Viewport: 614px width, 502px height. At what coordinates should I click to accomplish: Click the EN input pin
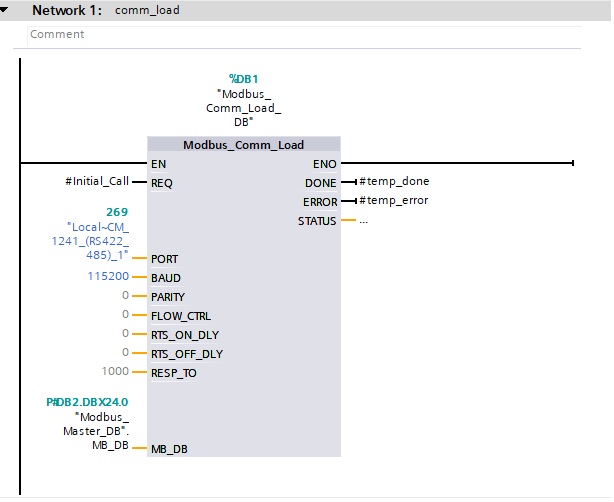[159, 164]
